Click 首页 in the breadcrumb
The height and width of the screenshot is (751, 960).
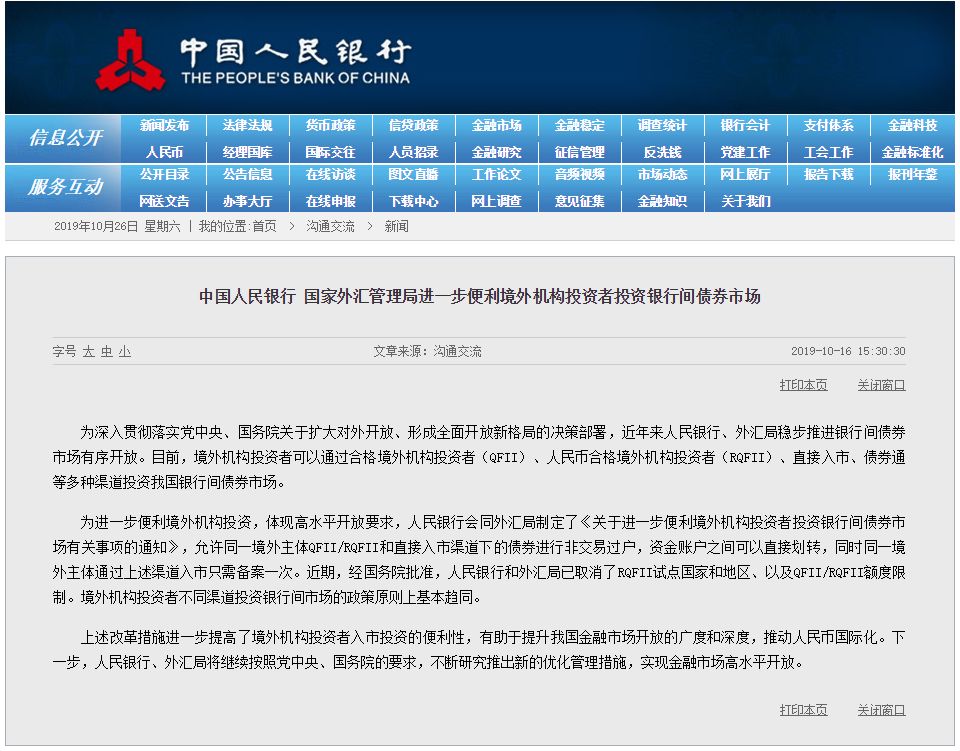[x=264, y=226]
